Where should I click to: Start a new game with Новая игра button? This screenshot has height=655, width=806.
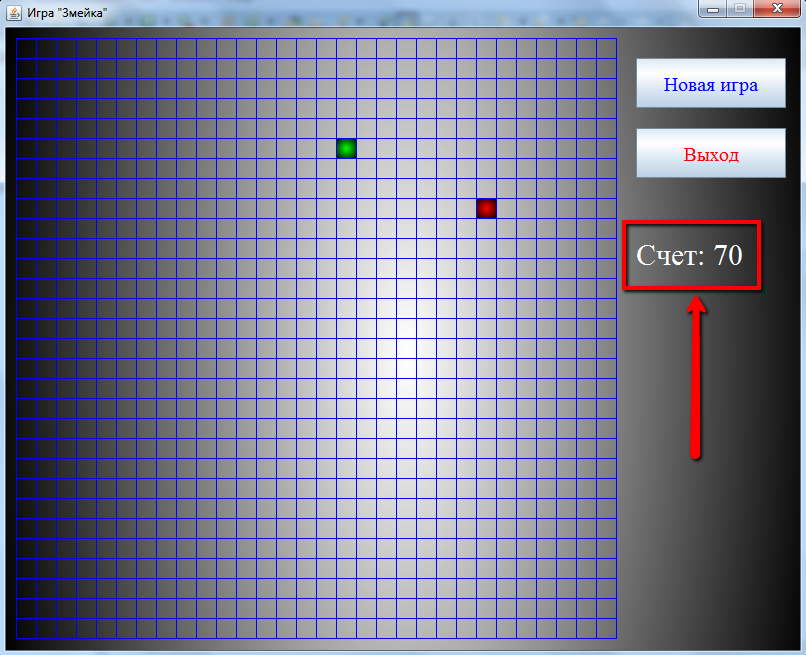(x=711, y=83)
